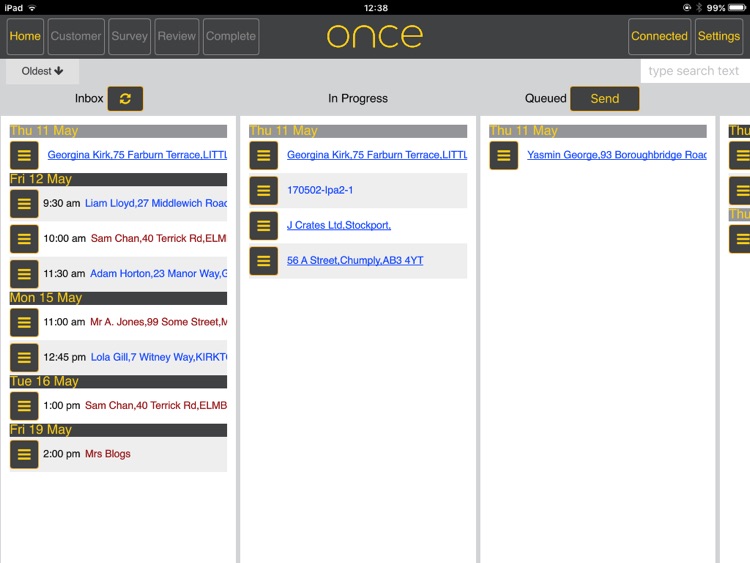
Task: Switch to the Review tab
Action: click(176, 36)
